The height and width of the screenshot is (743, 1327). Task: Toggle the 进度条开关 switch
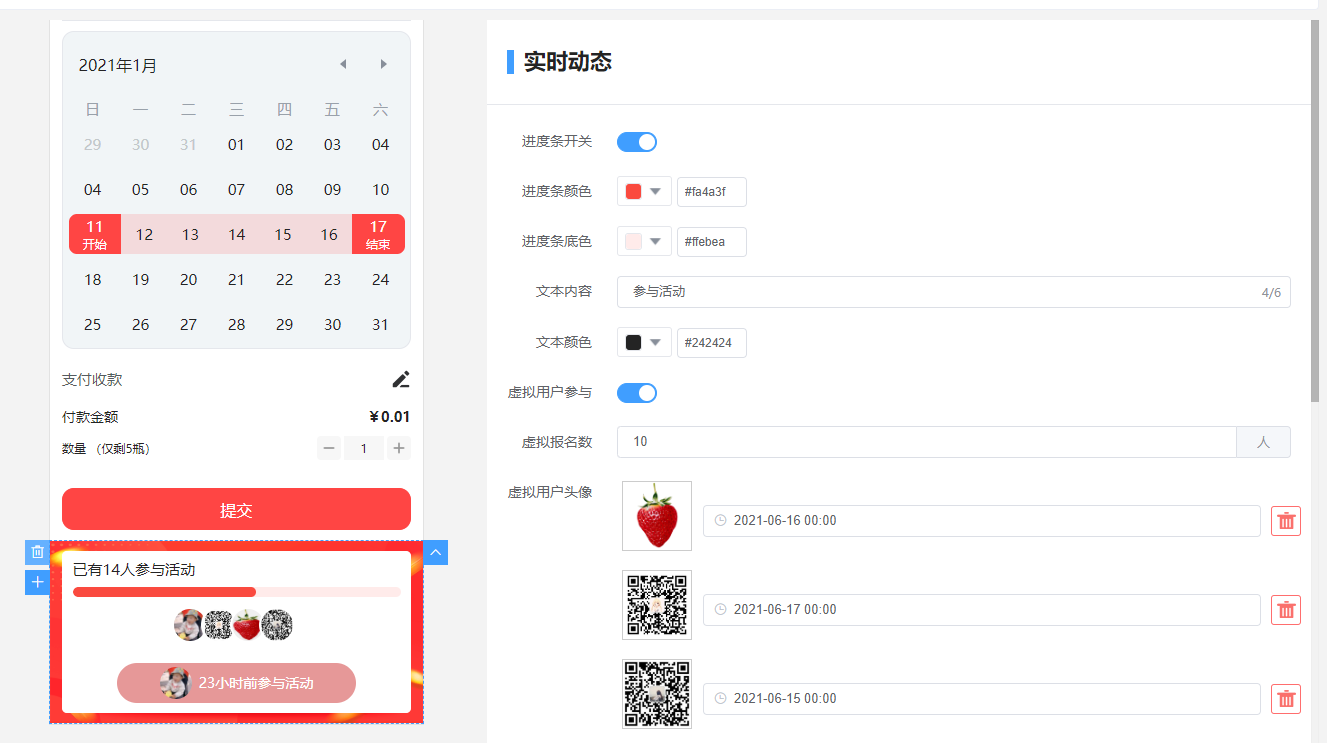click(637, 142)
